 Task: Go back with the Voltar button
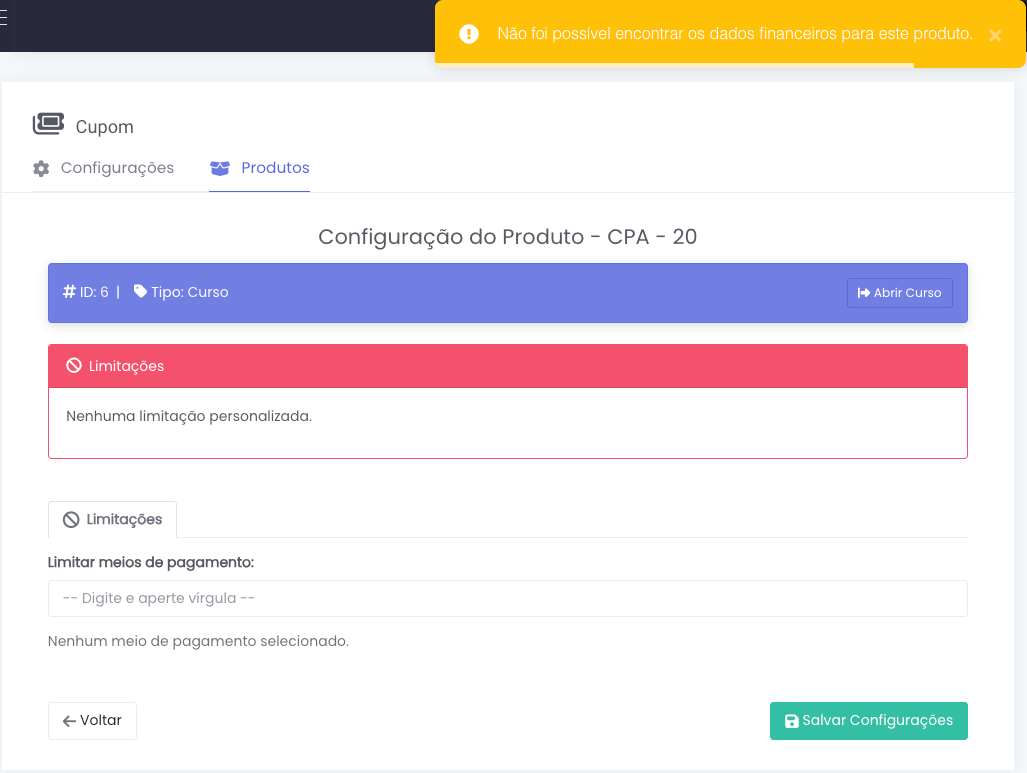pos(92,720)
